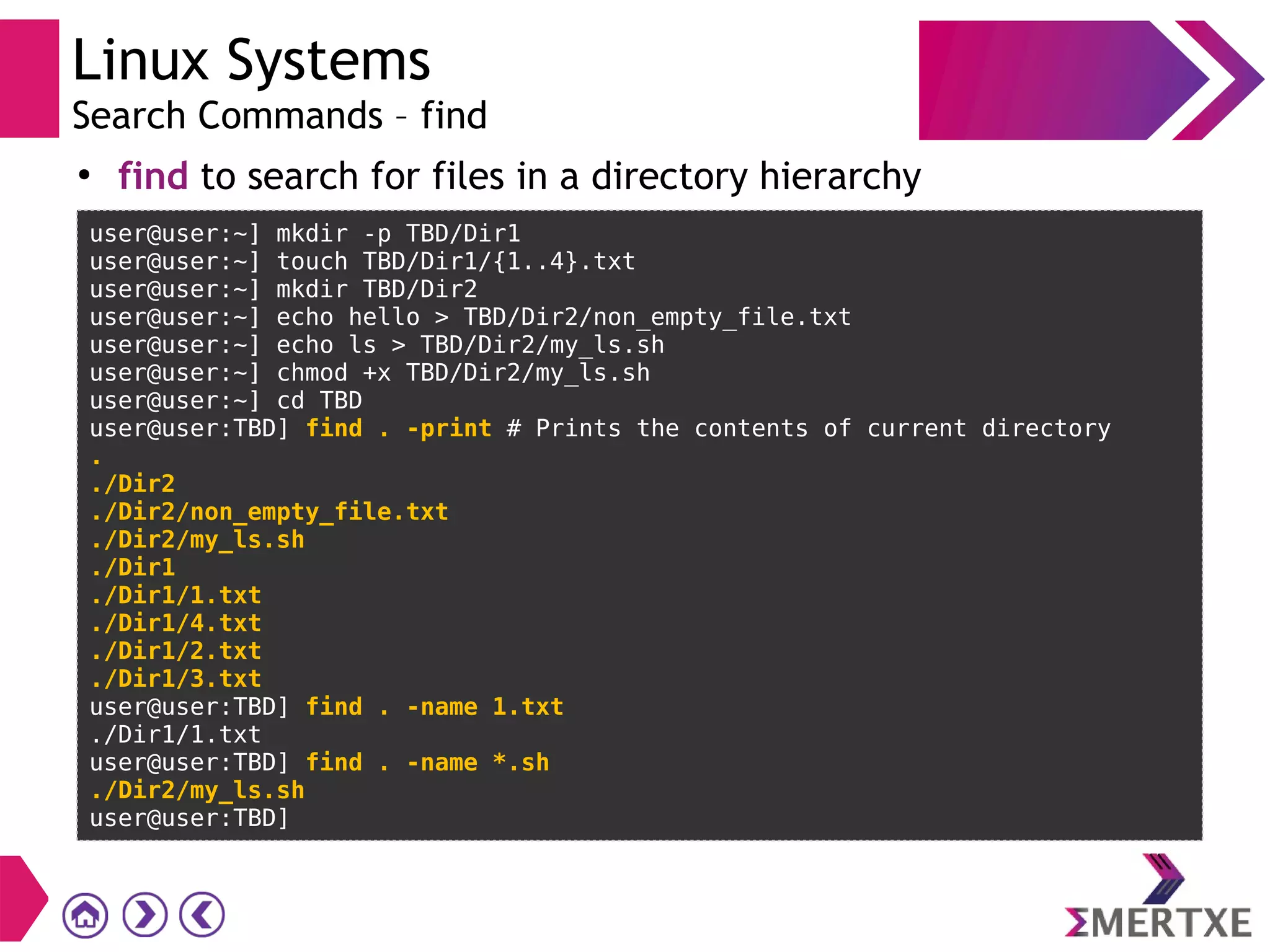Click the './Dir1' output line

(x=133, y=568)
